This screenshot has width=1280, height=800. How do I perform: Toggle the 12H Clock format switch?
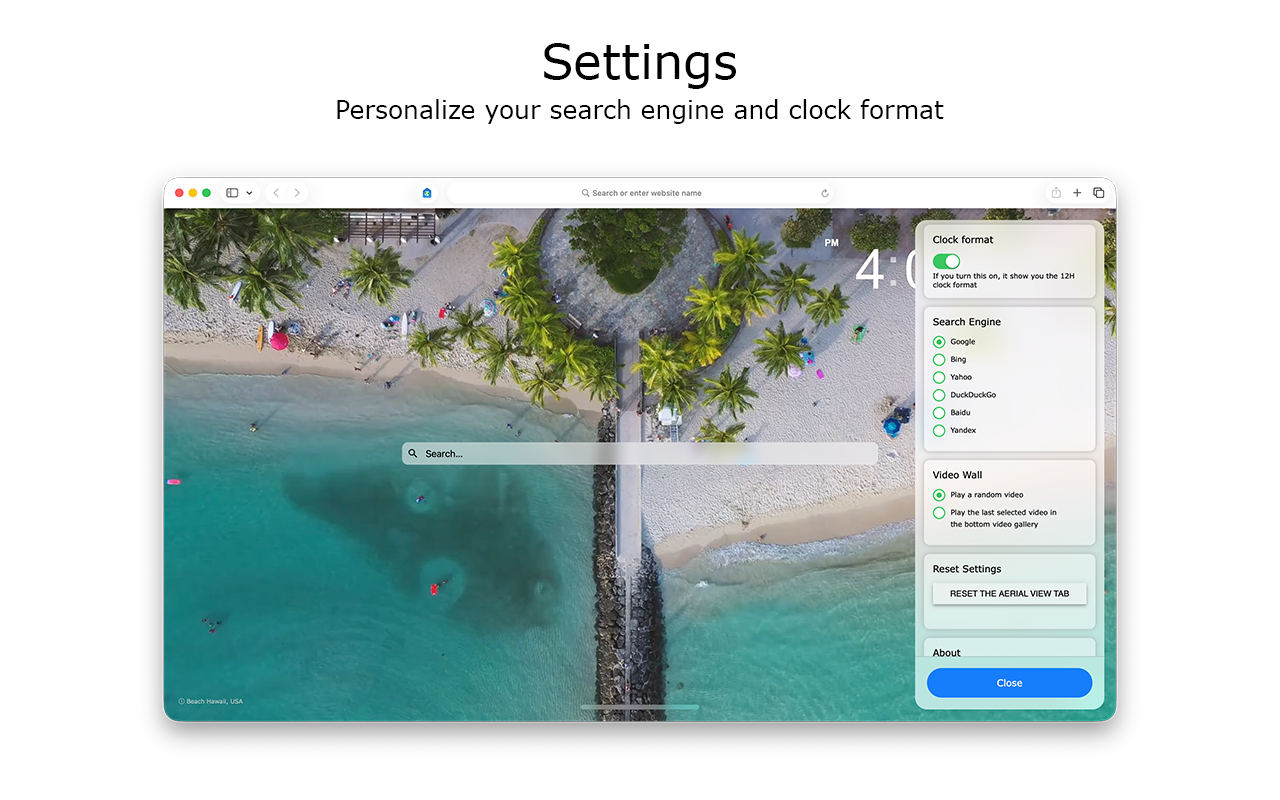pos(946,261)
